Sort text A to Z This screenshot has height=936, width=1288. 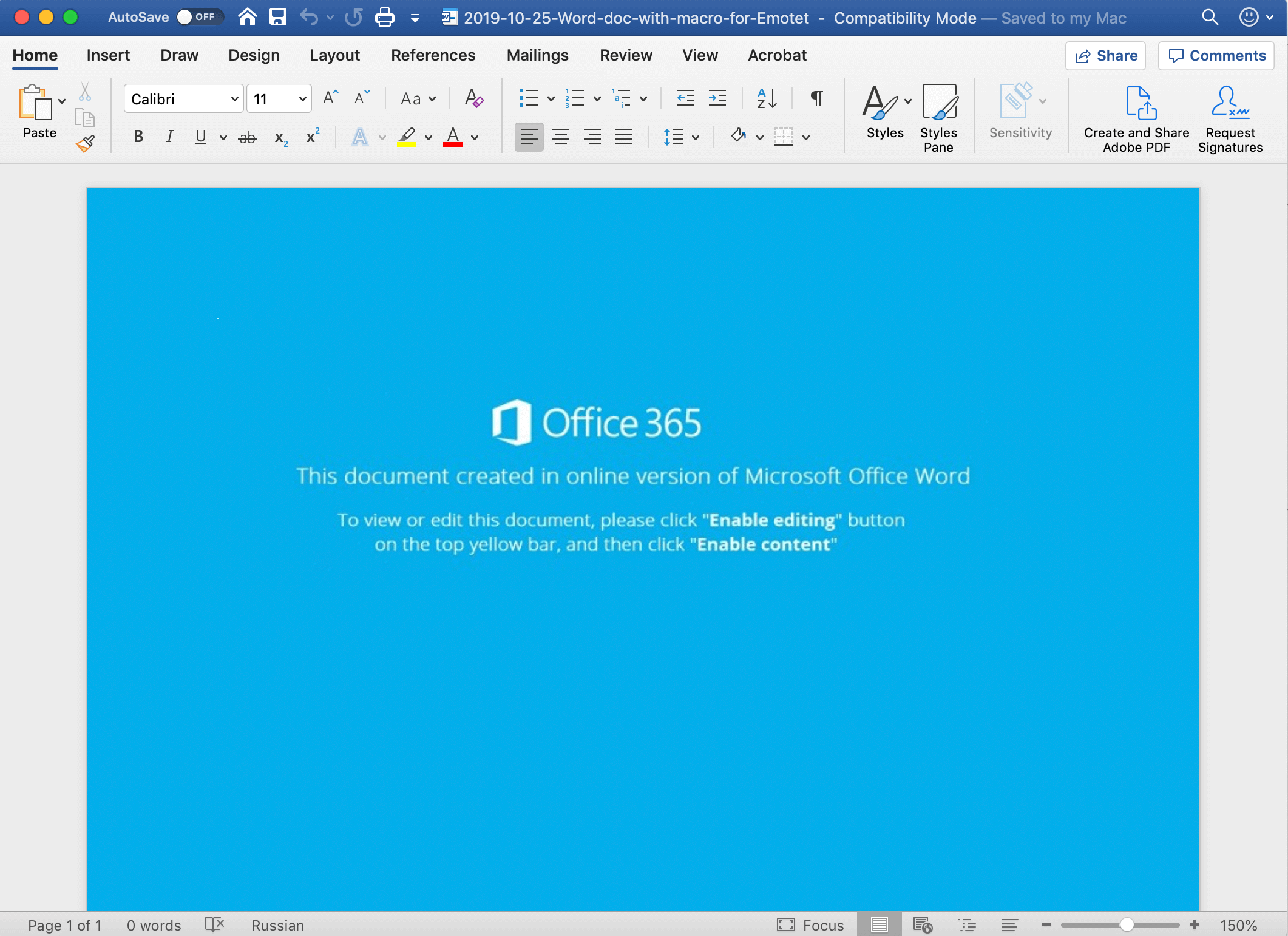[767, 98]
